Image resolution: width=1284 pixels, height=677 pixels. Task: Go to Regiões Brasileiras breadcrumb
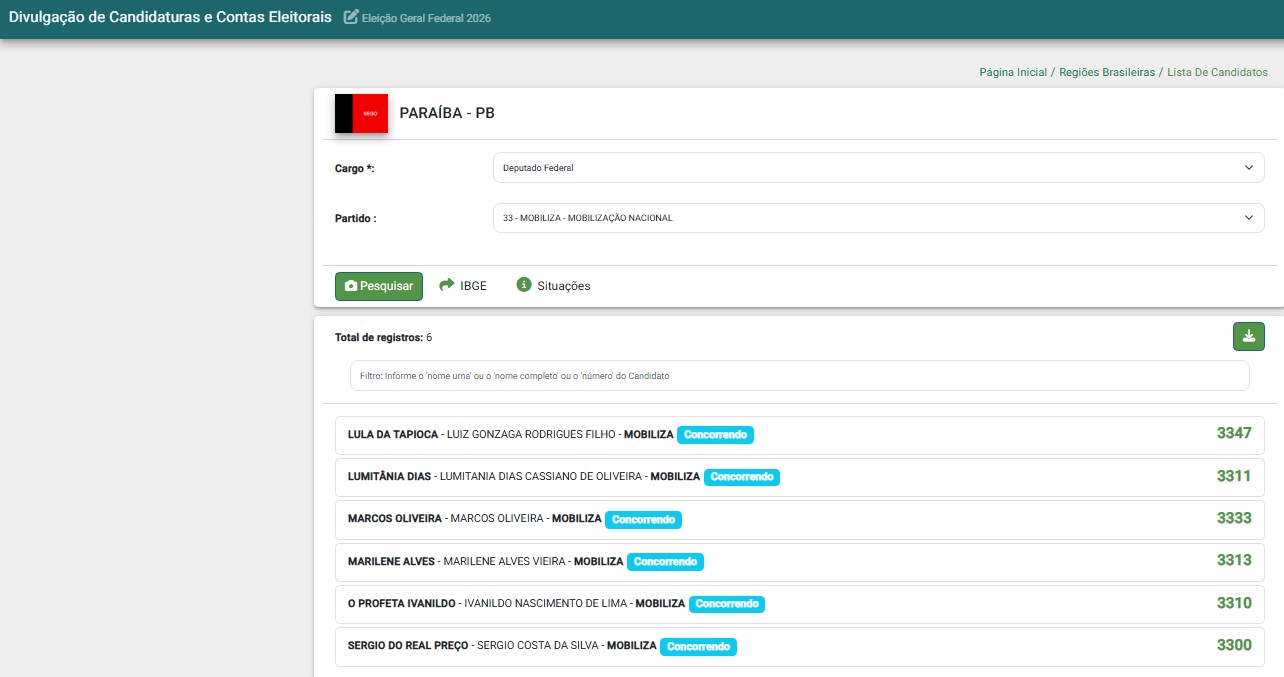1107,73
